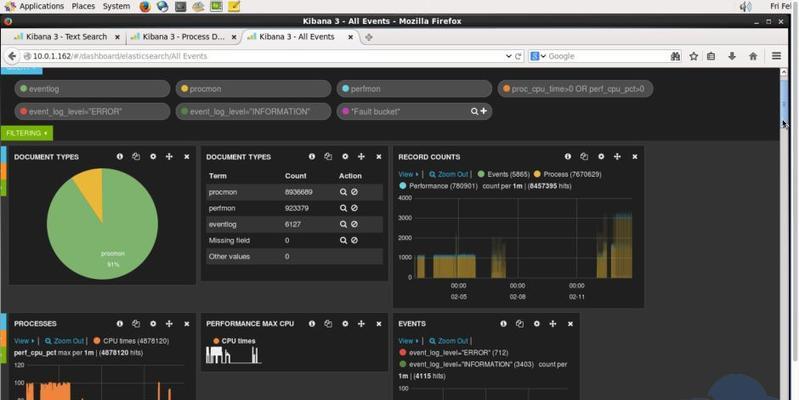Open inspect icon of Record Counts panel

[584, 156]
